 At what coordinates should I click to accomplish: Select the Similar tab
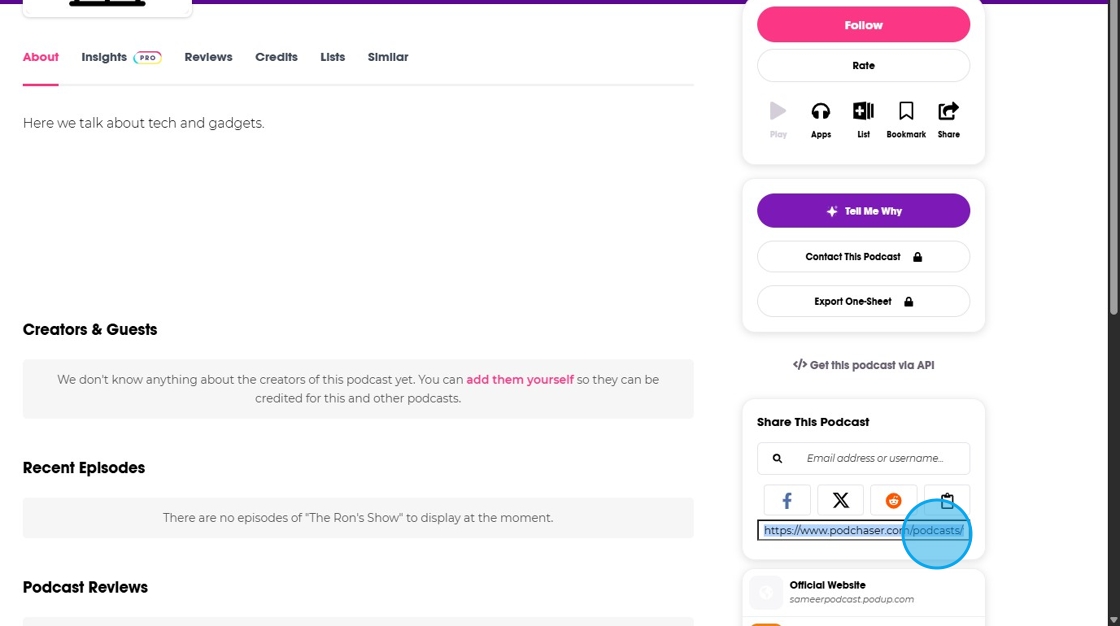(x=388, y=57)
